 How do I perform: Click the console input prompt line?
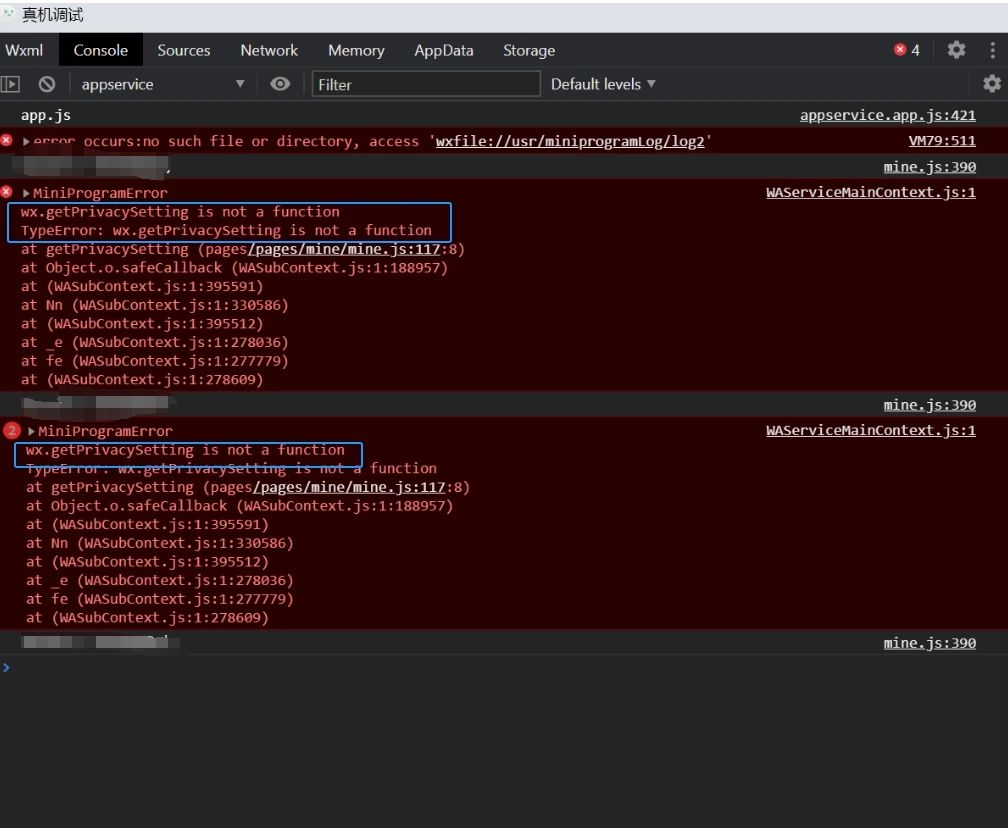click(x=504, y=667)
